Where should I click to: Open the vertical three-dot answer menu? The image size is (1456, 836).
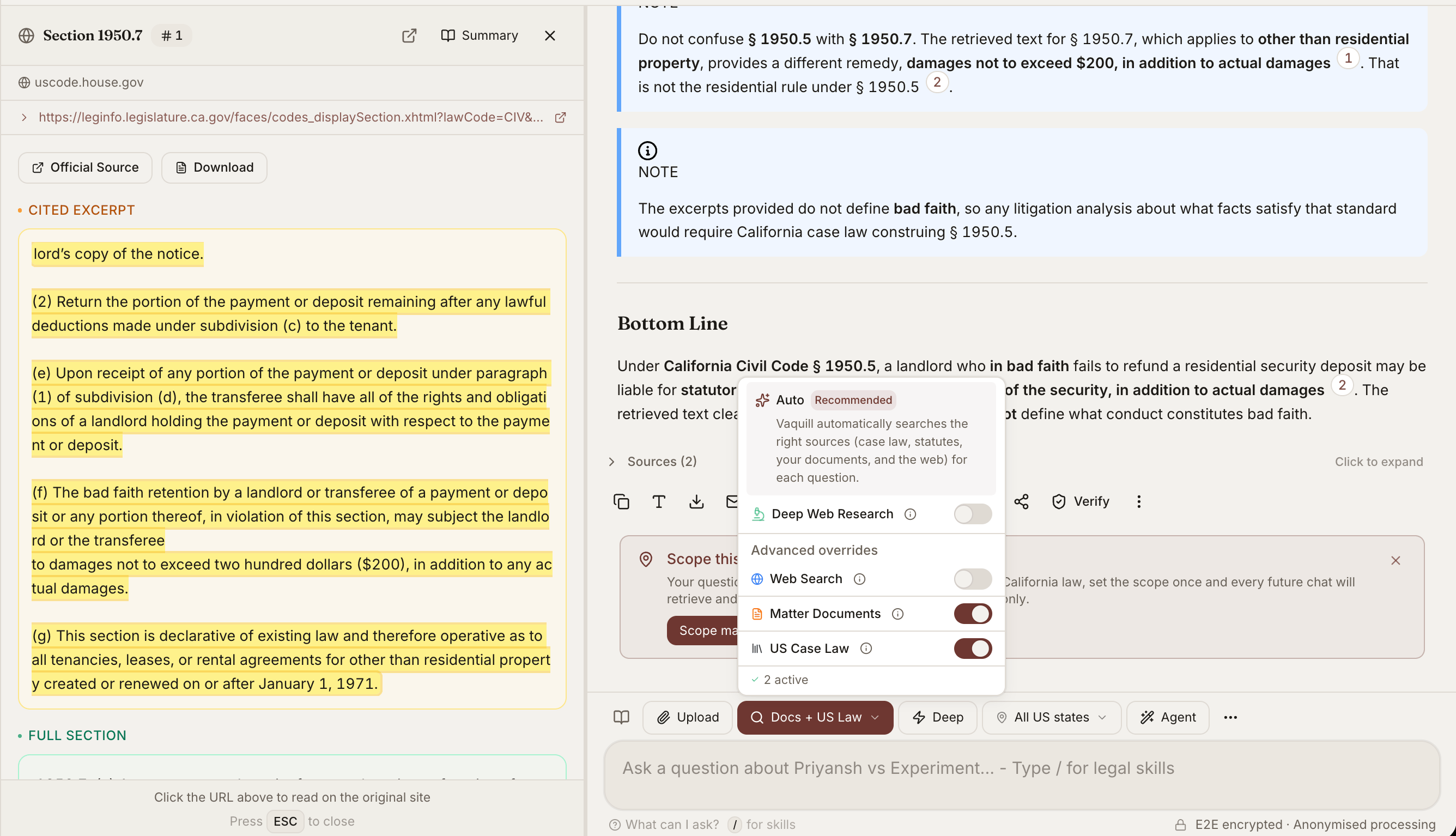pos(1139,501)
